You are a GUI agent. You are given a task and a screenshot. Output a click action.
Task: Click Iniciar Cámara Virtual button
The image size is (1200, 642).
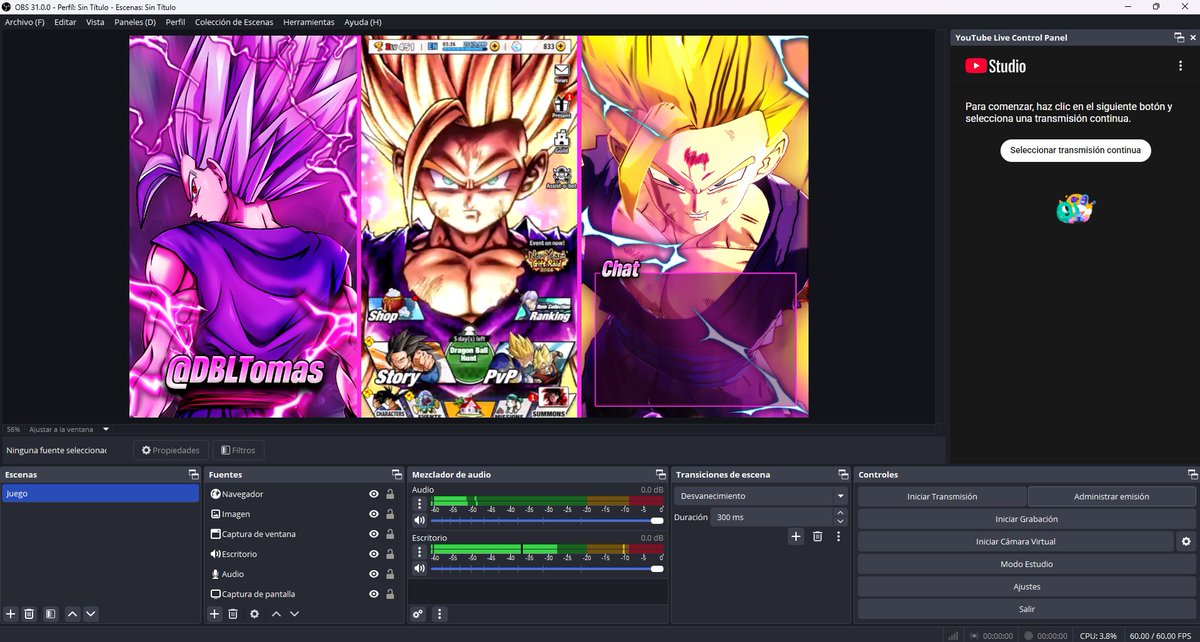[x=1015, y=541]
